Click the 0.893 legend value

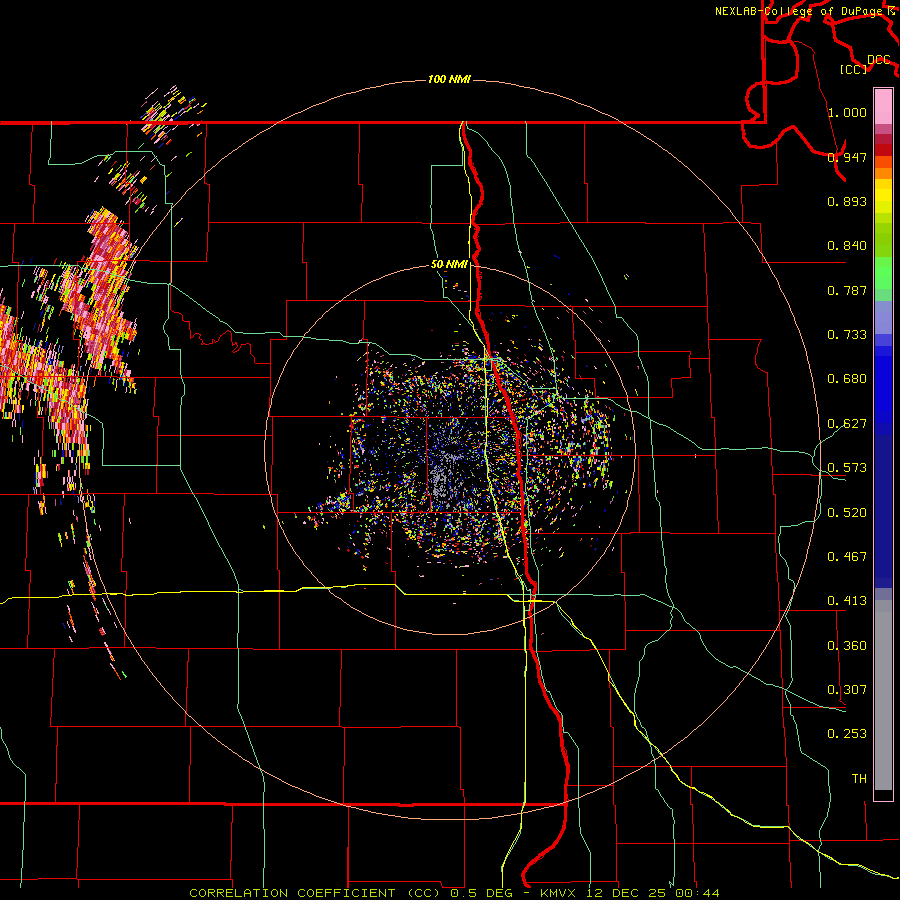[x=847, y=201]
